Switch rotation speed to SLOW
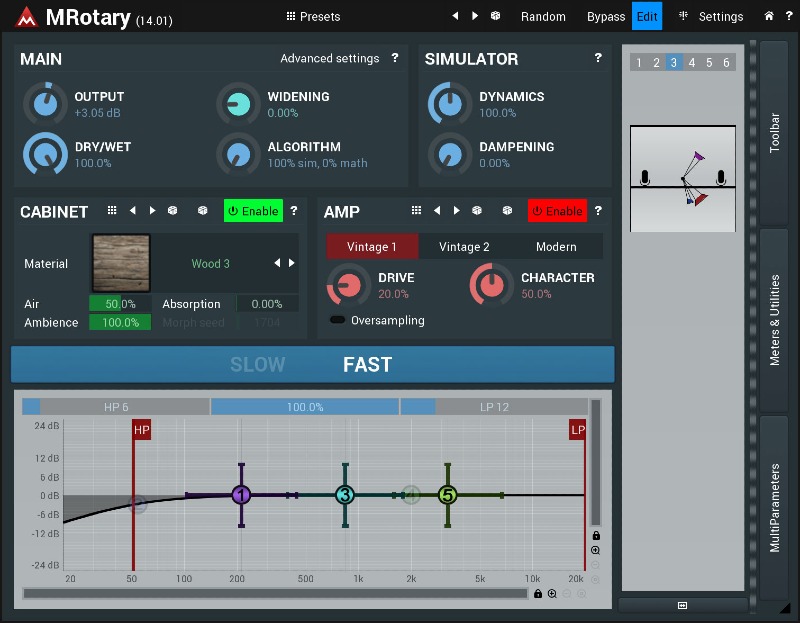Image resolution: width=800 pixels, height=623 pixels. pyautogui.click(x=257, y=364)
